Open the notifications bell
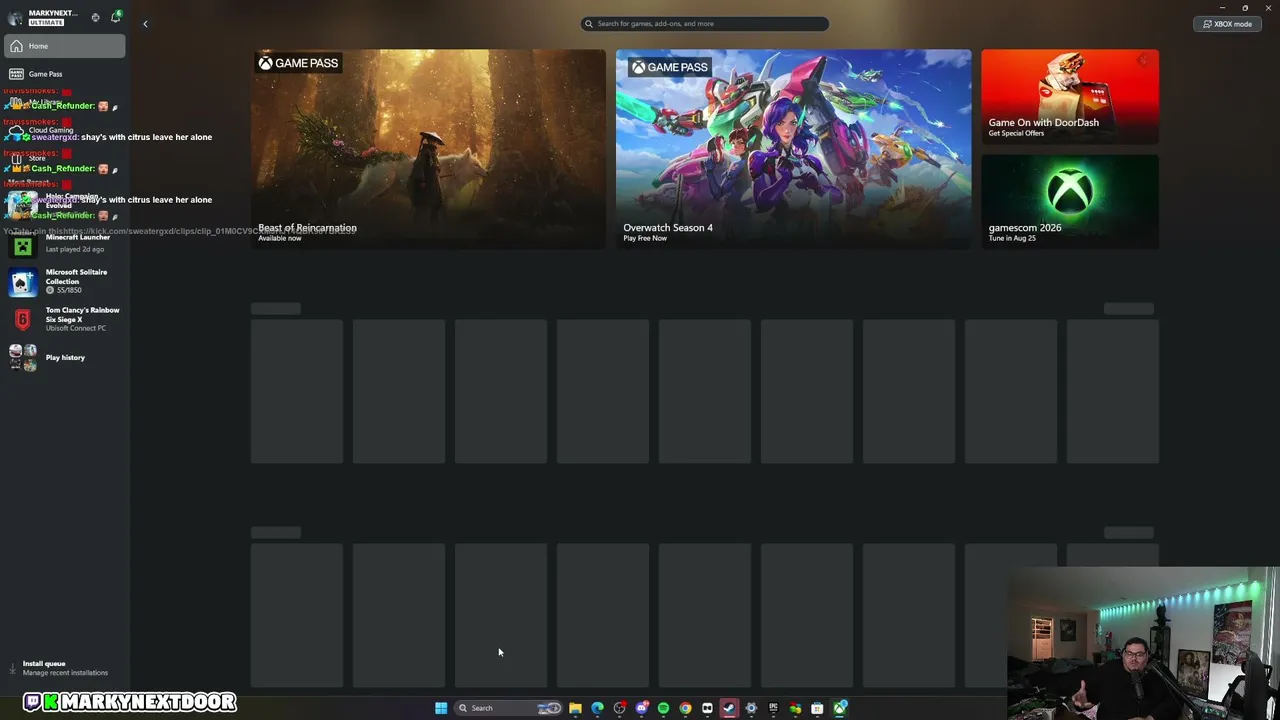This screenshot has width=1280, height=720. coord(115,17)
